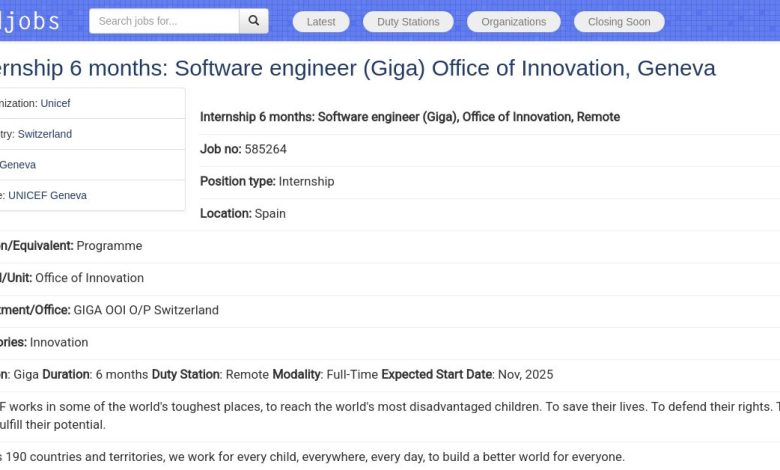Click the 'Programme' equivalent line
The height and width of the screenshot is (470, 780).
pos(109,246)
